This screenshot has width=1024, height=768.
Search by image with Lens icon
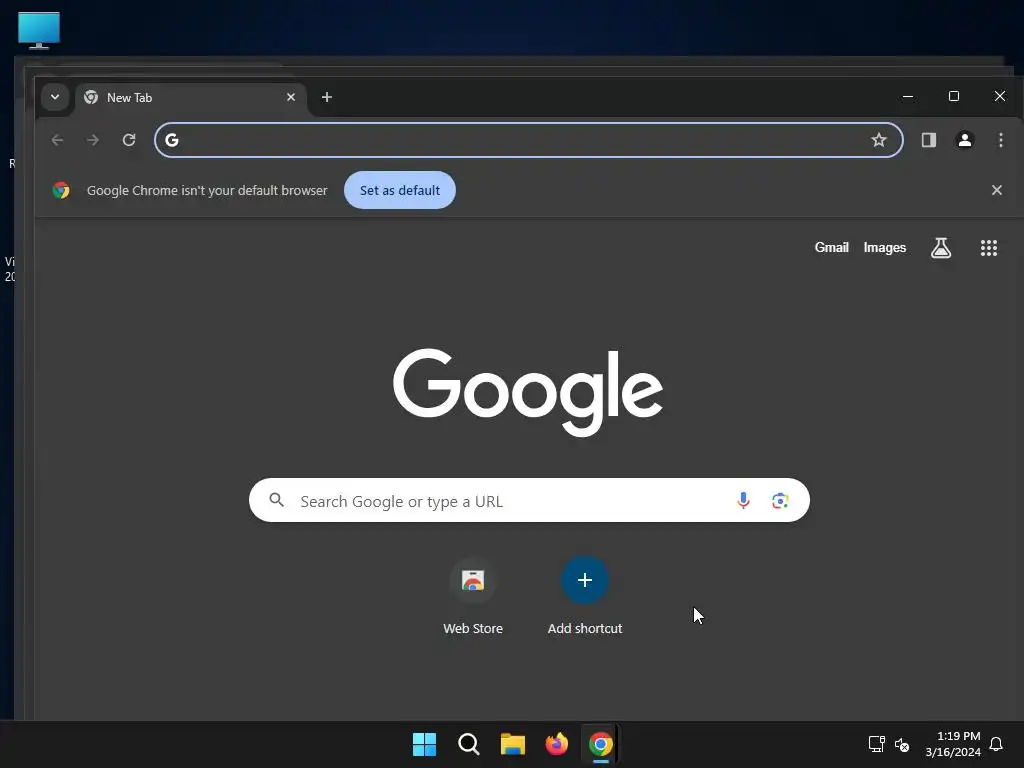(x=780, y=500)
